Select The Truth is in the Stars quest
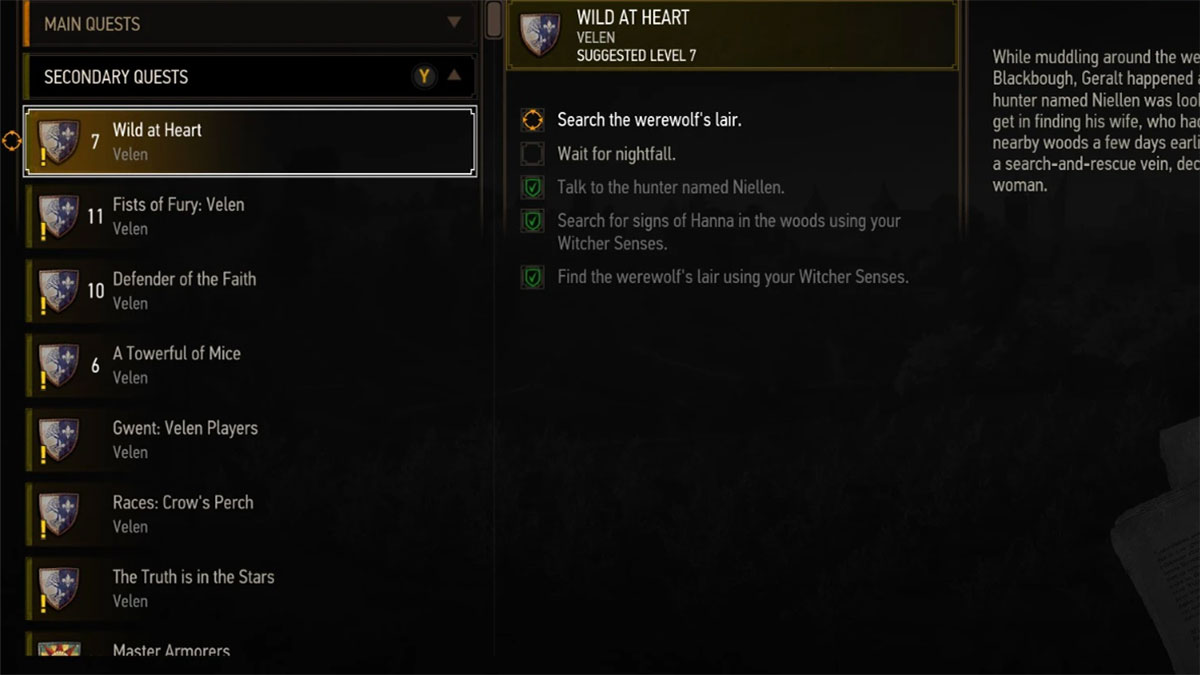 pos(193,588)
